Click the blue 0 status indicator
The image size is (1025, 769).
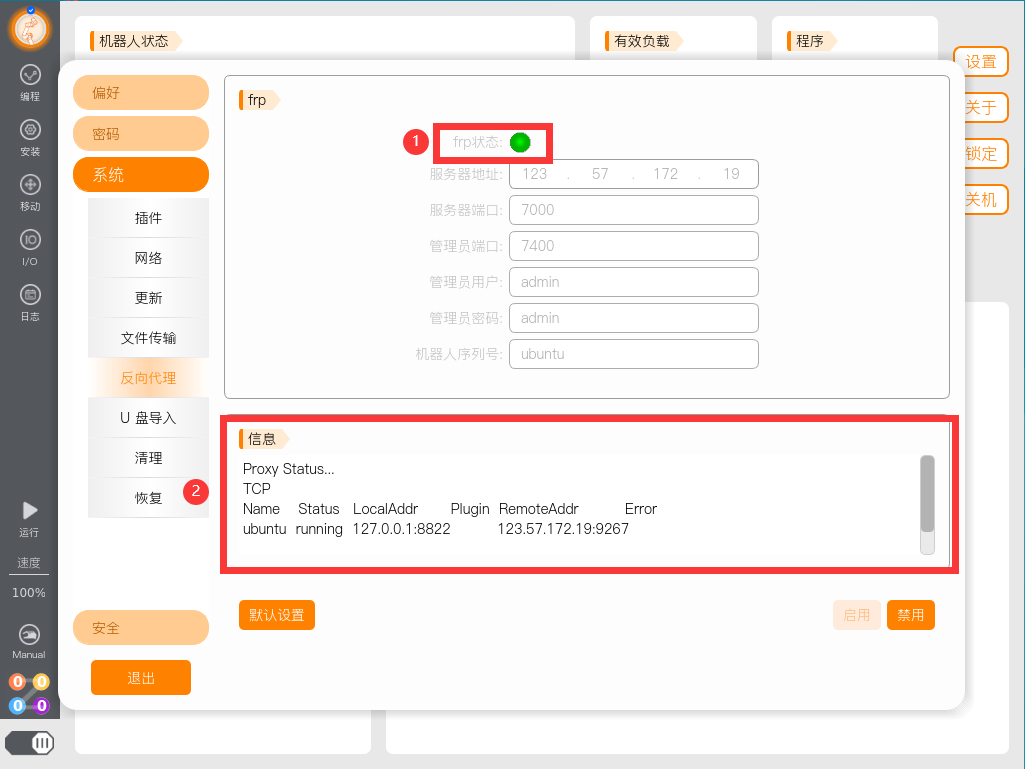pos(18,706)
